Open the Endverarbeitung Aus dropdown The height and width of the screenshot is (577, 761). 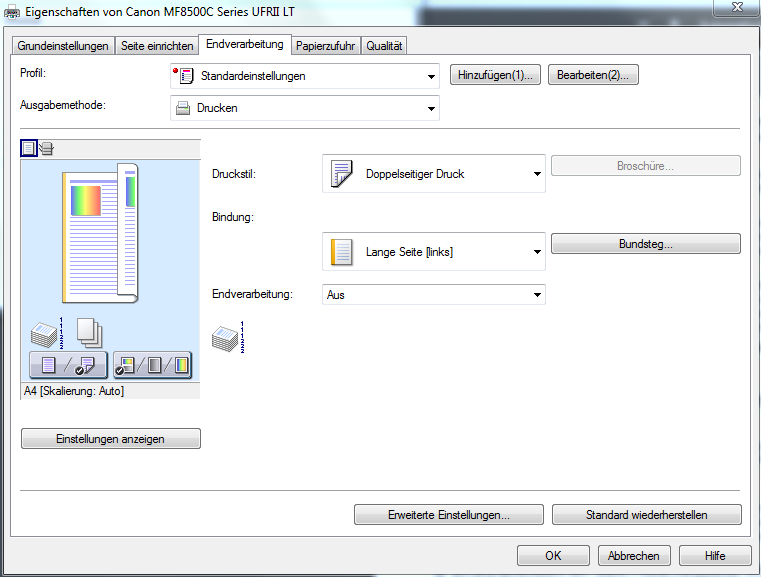click(434, 295)
